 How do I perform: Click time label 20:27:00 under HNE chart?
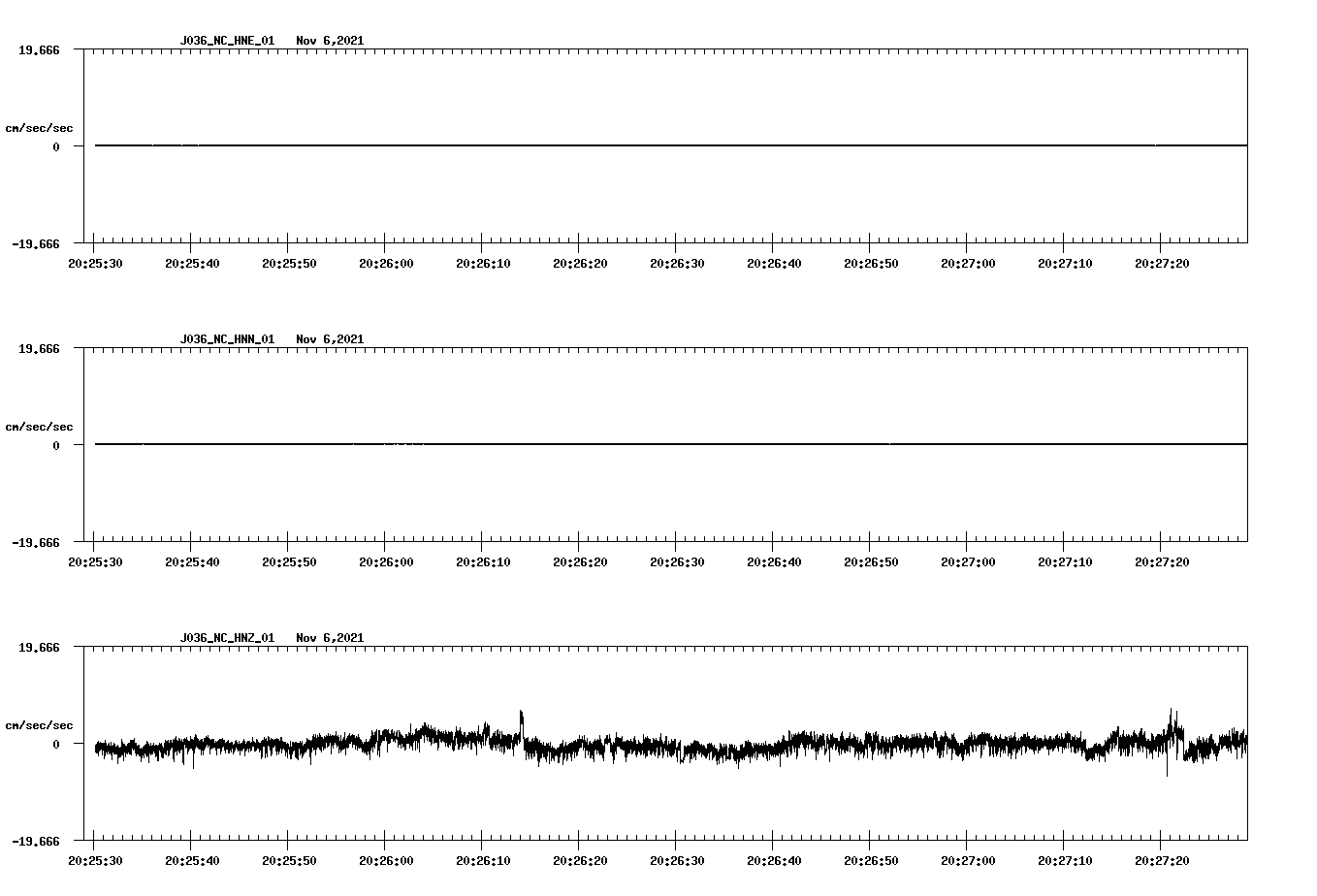point(968,263)
